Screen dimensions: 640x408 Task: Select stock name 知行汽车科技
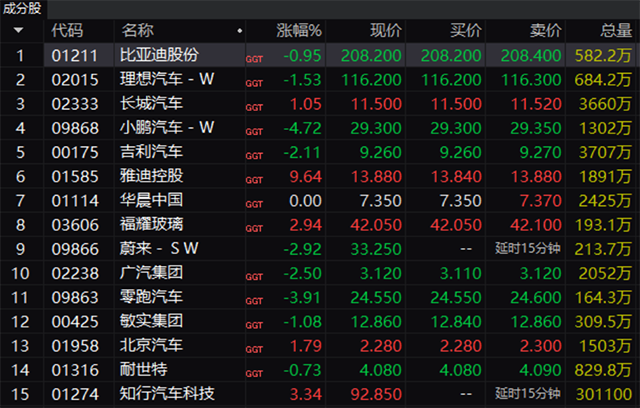click(x=167, y=394)
